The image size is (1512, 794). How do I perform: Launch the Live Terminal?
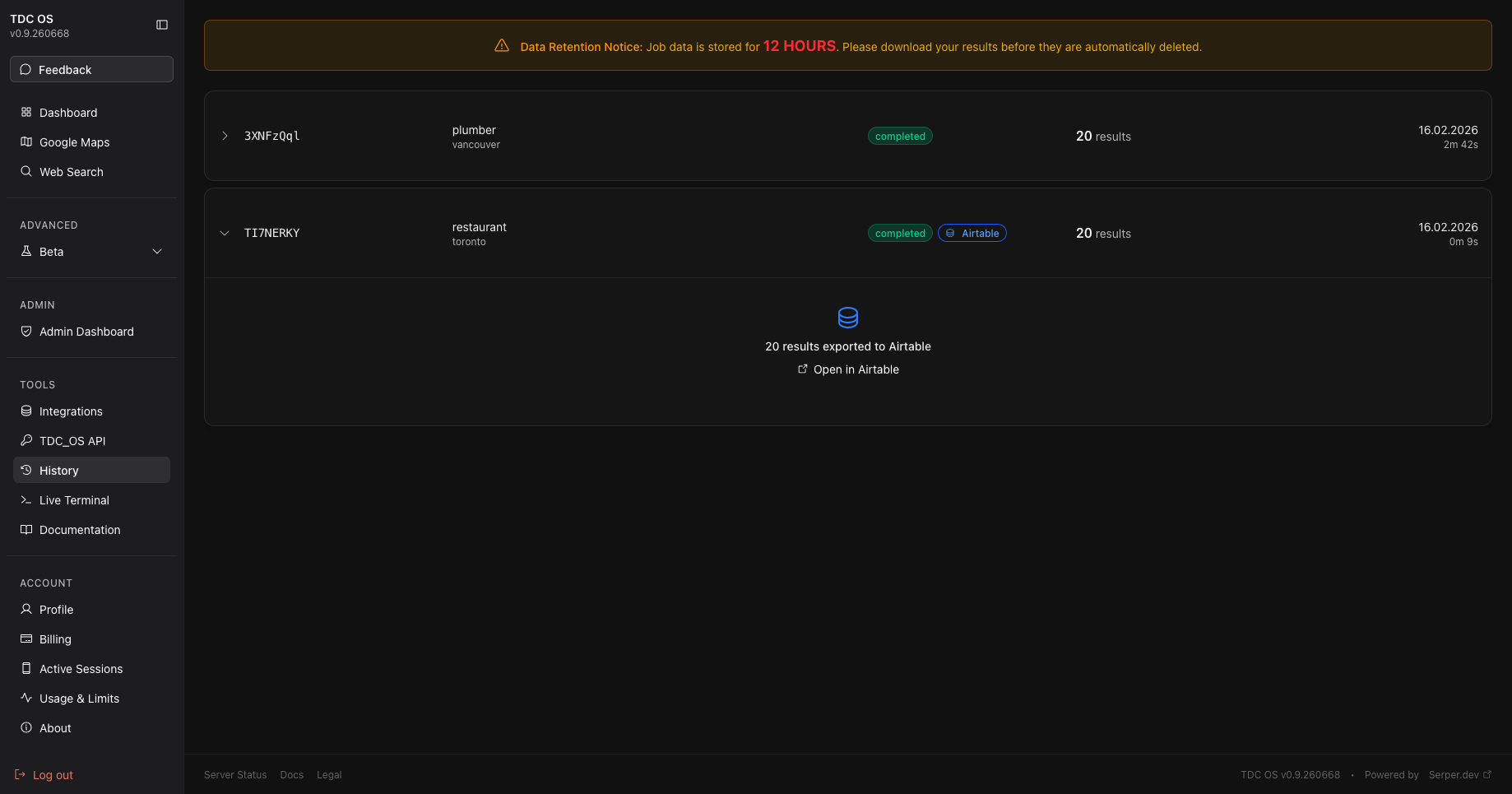click(74, 499)
